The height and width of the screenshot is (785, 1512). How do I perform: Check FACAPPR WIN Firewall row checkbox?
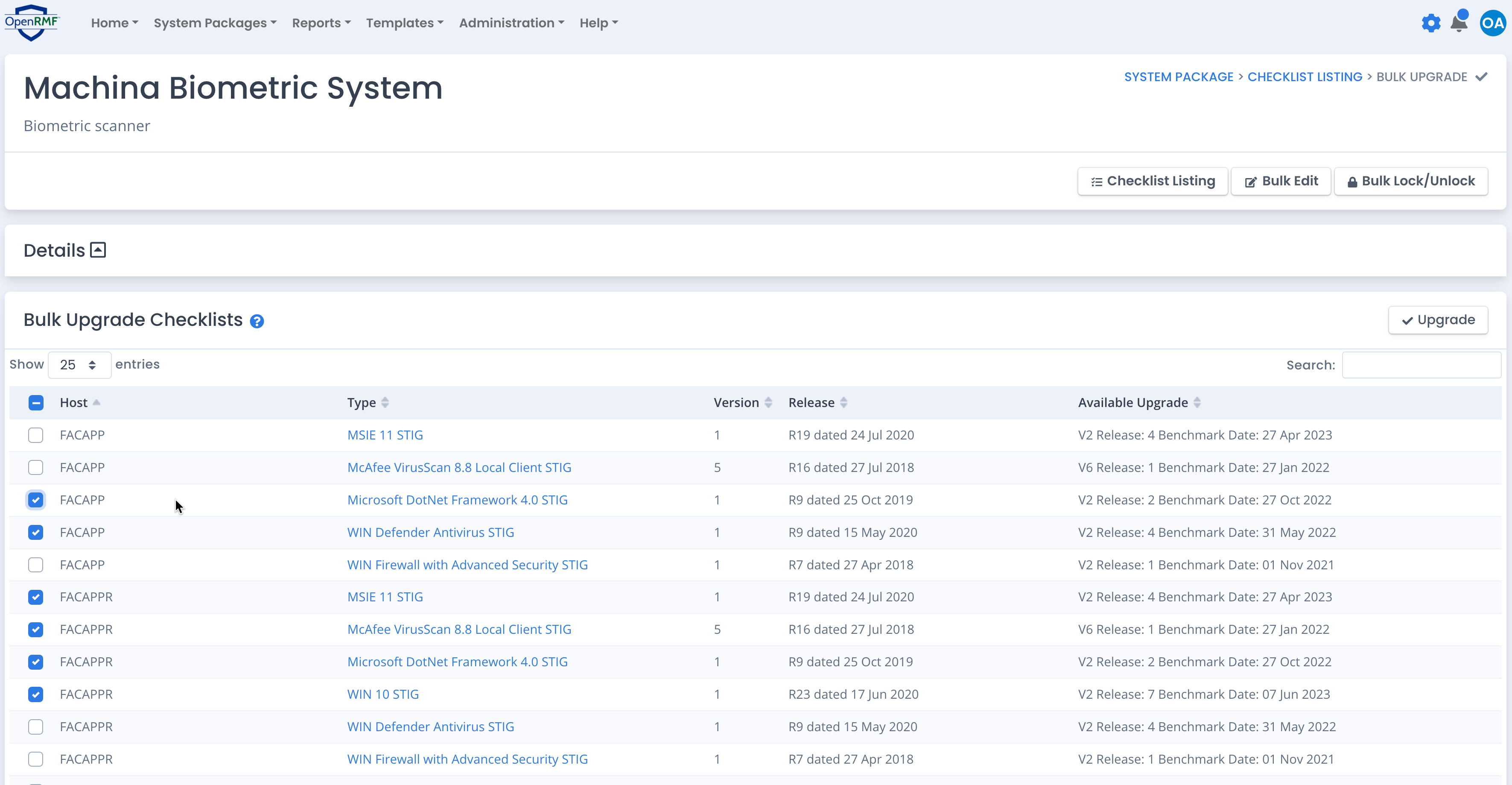click(x=36, y=759)
